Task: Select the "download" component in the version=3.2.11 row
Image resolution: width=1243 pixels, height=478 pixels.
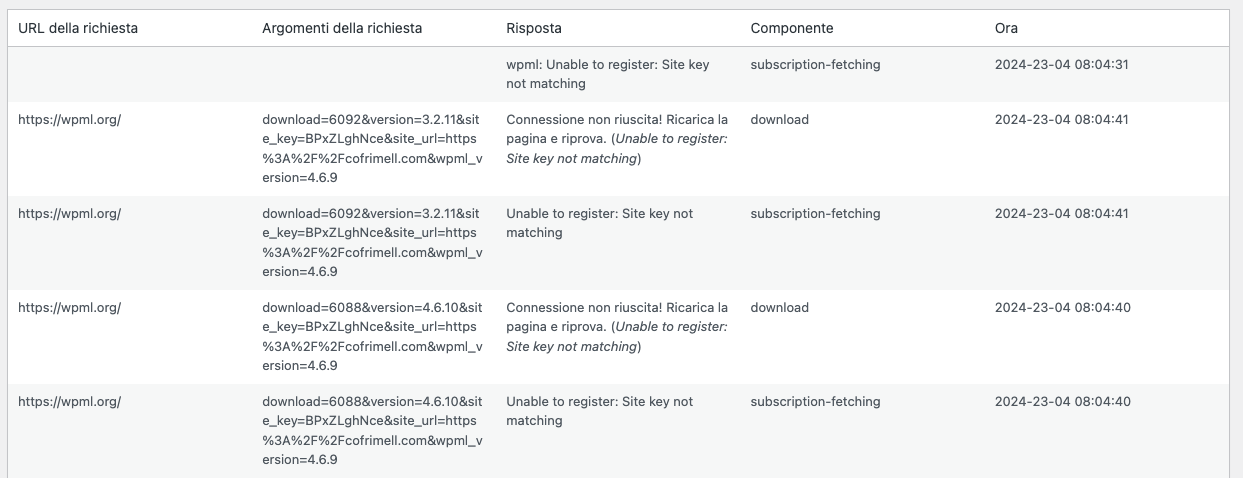Action: pyautogui.click(x=779, y=119)
